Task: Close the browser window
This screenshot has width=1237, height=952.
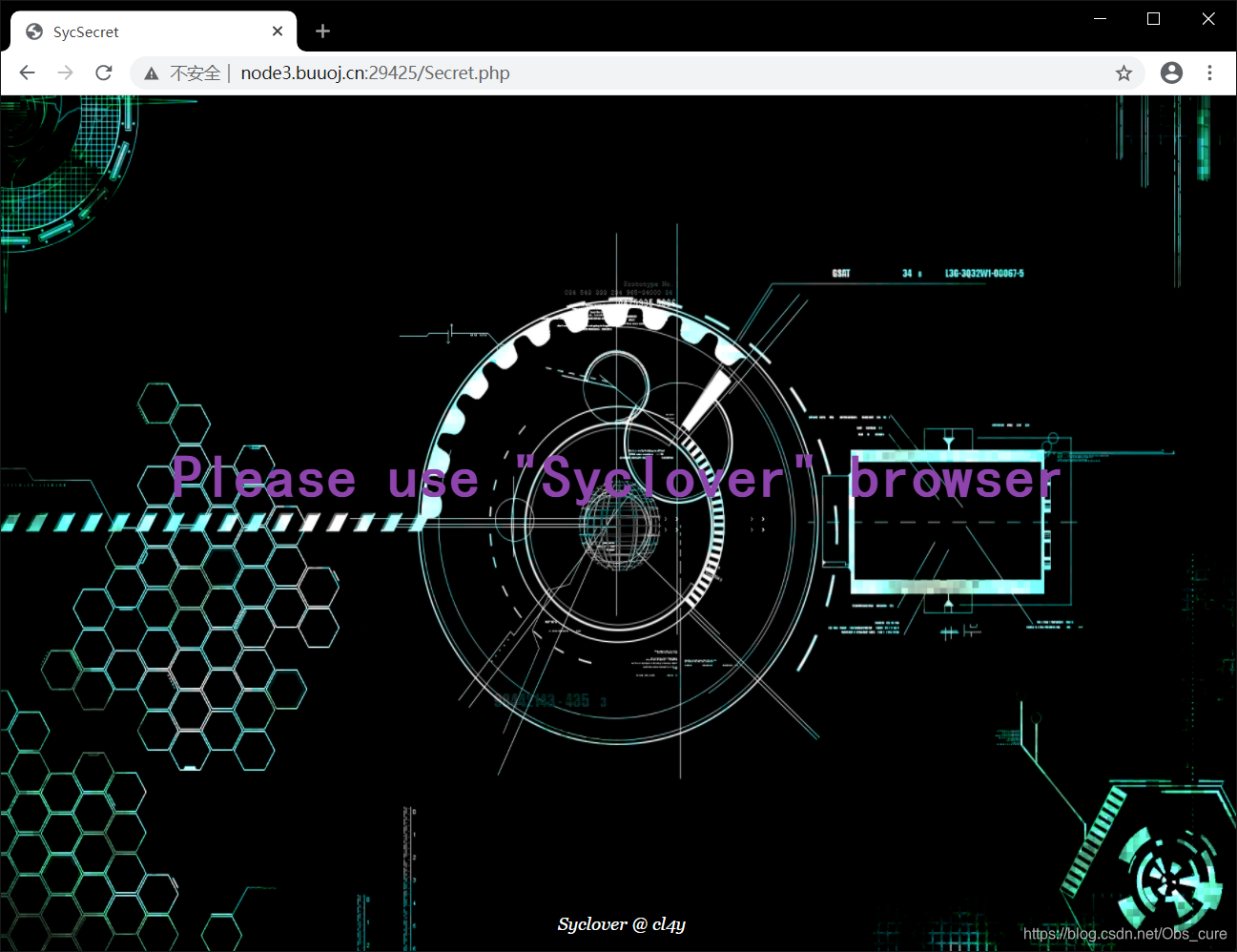Action: pos(1207,19)
